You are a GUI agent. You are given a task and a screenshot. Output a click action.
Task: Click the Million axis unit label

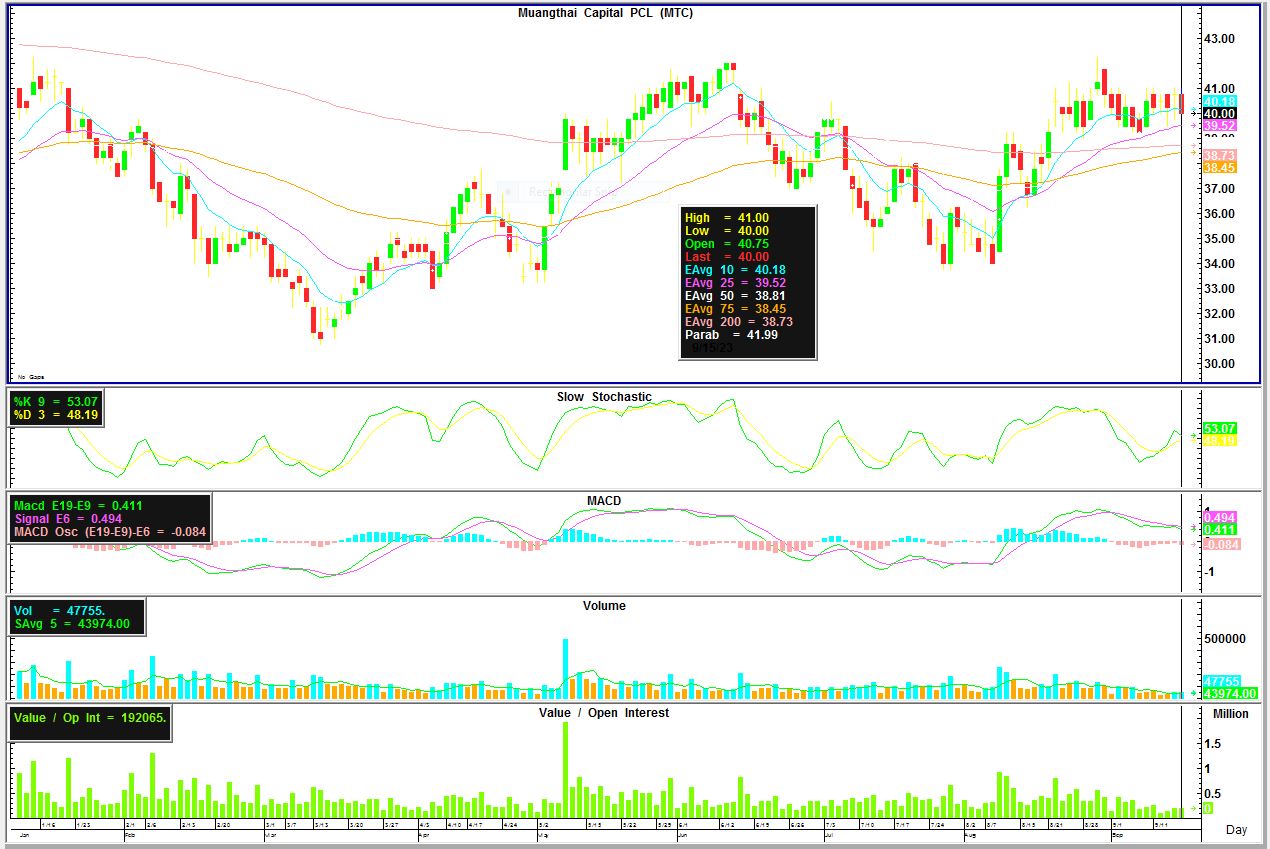pyautogui.click(x=1230, y=714)
